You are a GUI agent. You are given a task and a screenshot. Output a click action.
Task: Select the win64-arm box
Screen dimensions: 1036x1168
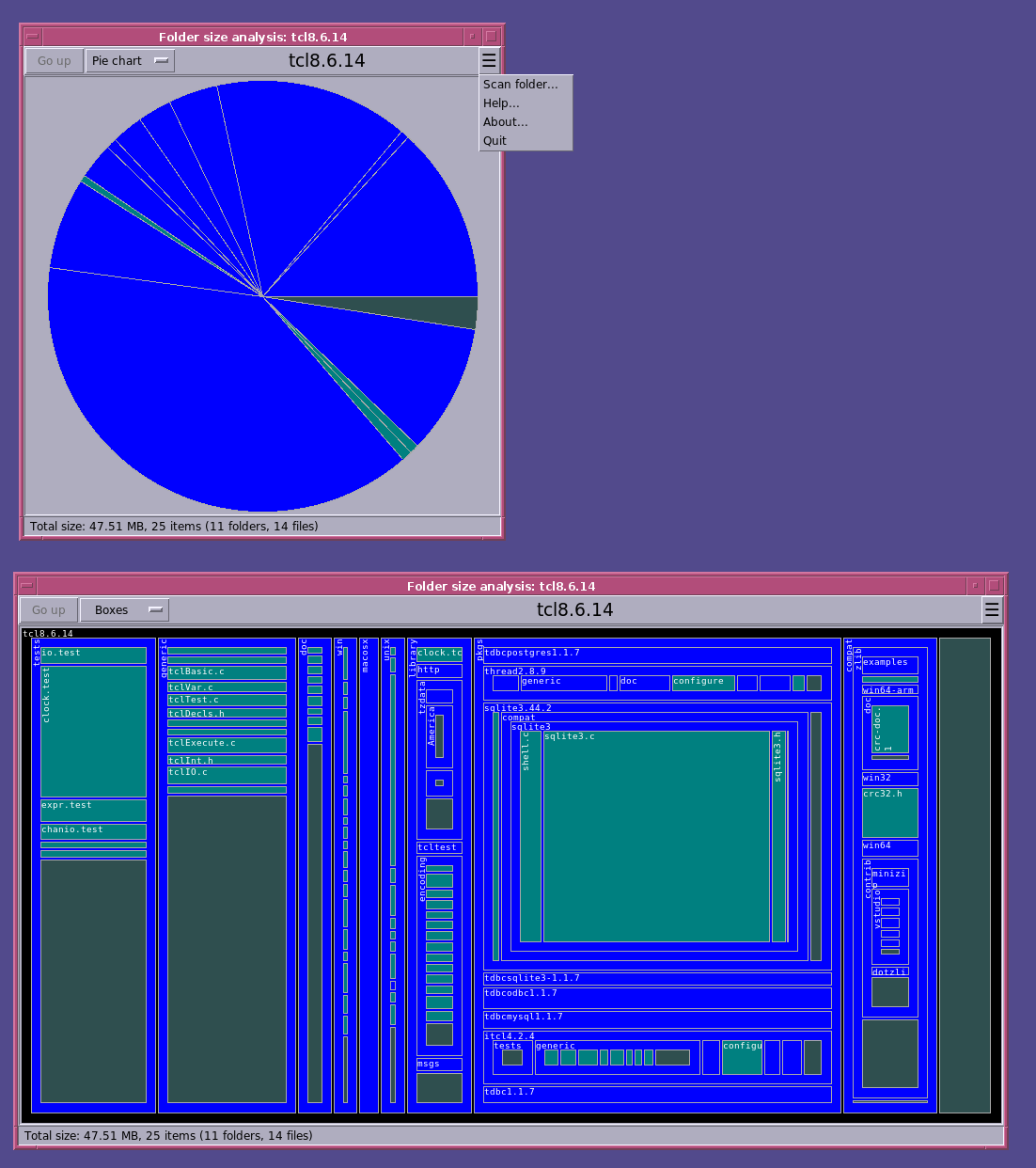(x=890, y=690)
